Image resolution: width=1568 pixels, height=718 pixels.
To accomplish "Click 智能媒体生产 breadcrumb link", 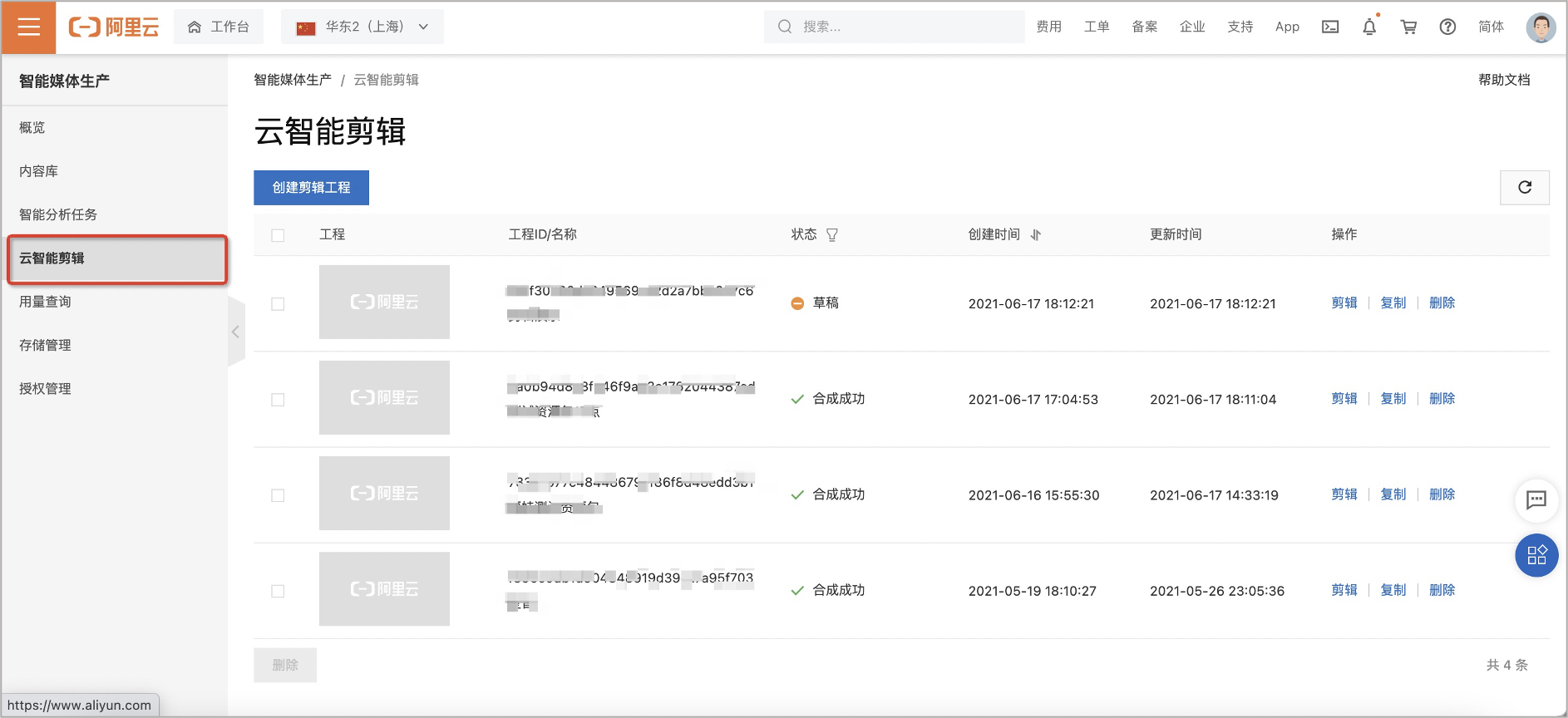I will coord(293,80).
